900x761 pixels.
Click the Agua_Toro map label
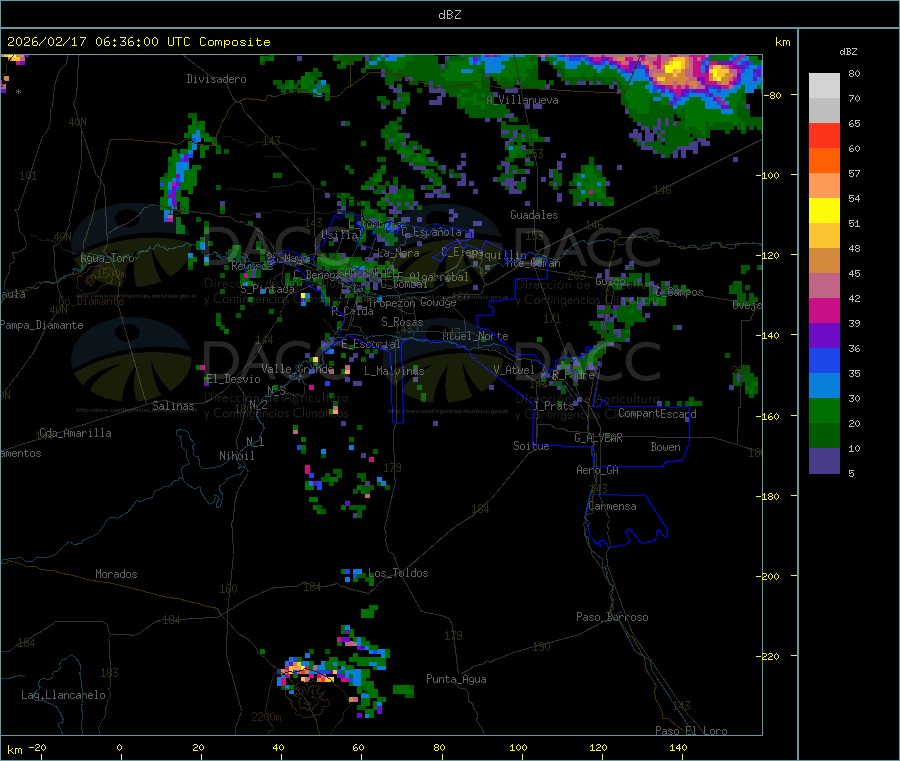point(107,258)
